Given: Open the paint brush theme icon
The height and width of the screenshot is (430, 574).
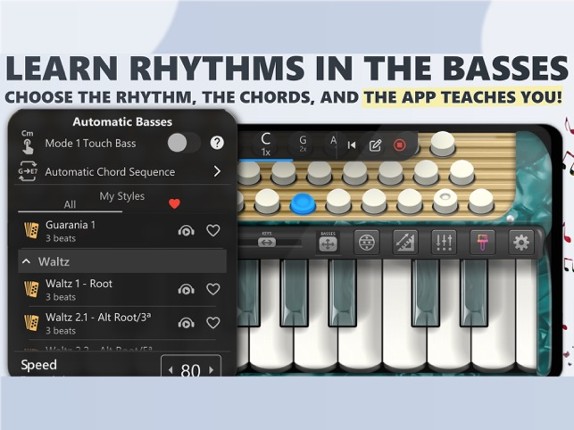Looking at the screenshot, I should pyautogui.click(x=482, y=242).
